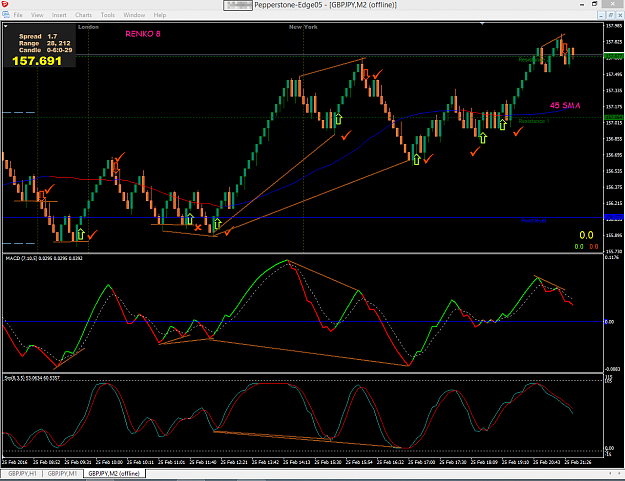Image resolution: width=625 pixels, height=481 pixels.
Task: Click the blue pivot price tag on scale
Action: coord(614,218)
